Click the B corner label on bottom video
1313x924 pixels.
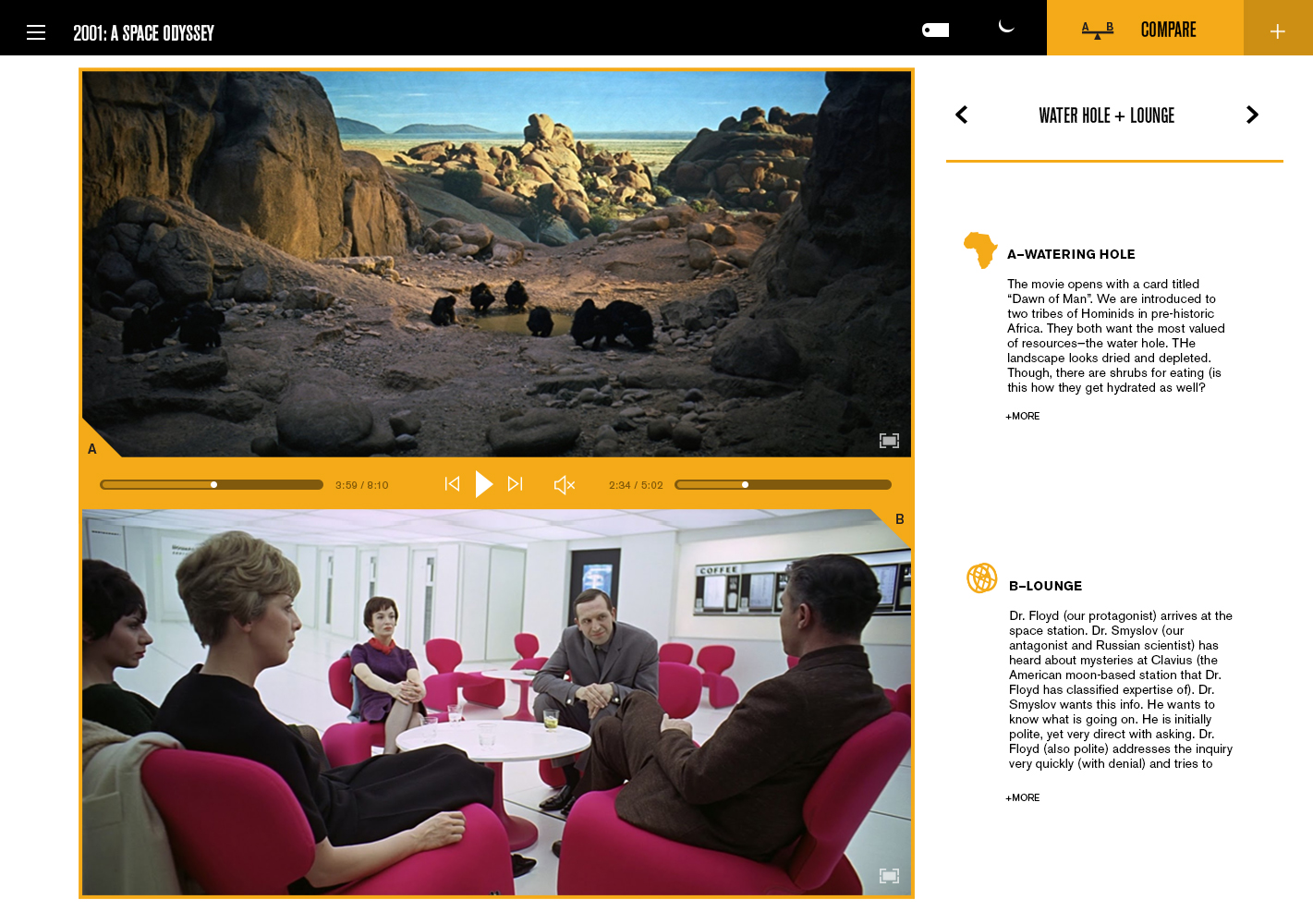click(899, 519)
